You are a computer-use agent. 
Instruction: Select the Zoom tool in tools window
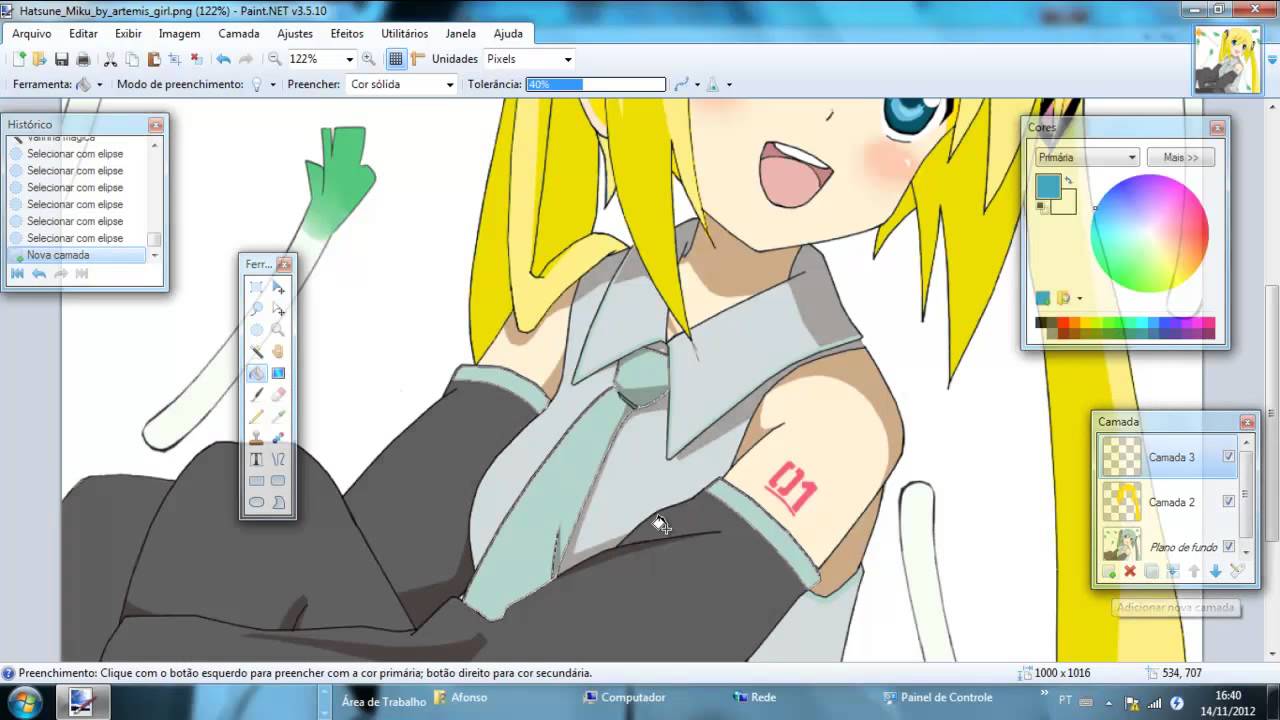tap(278, 330)
